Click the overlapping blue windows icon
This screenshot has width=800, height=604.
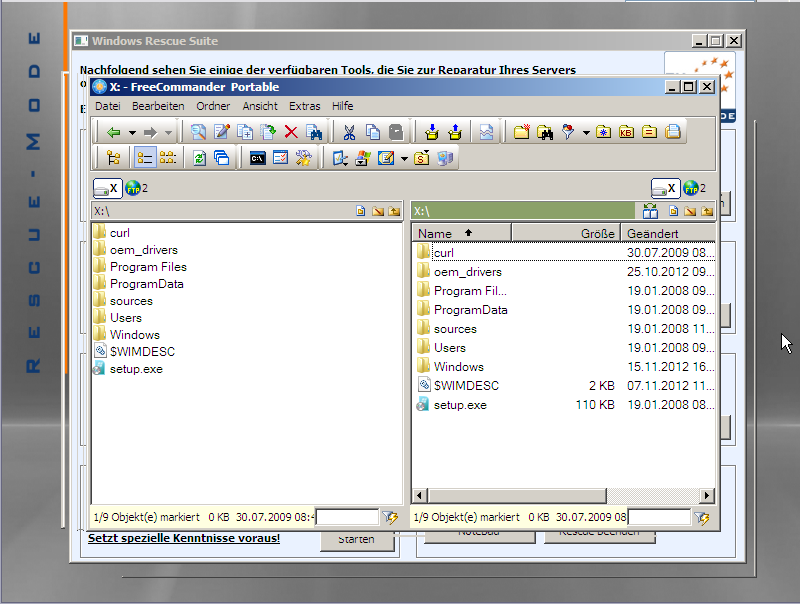(222, 158)
